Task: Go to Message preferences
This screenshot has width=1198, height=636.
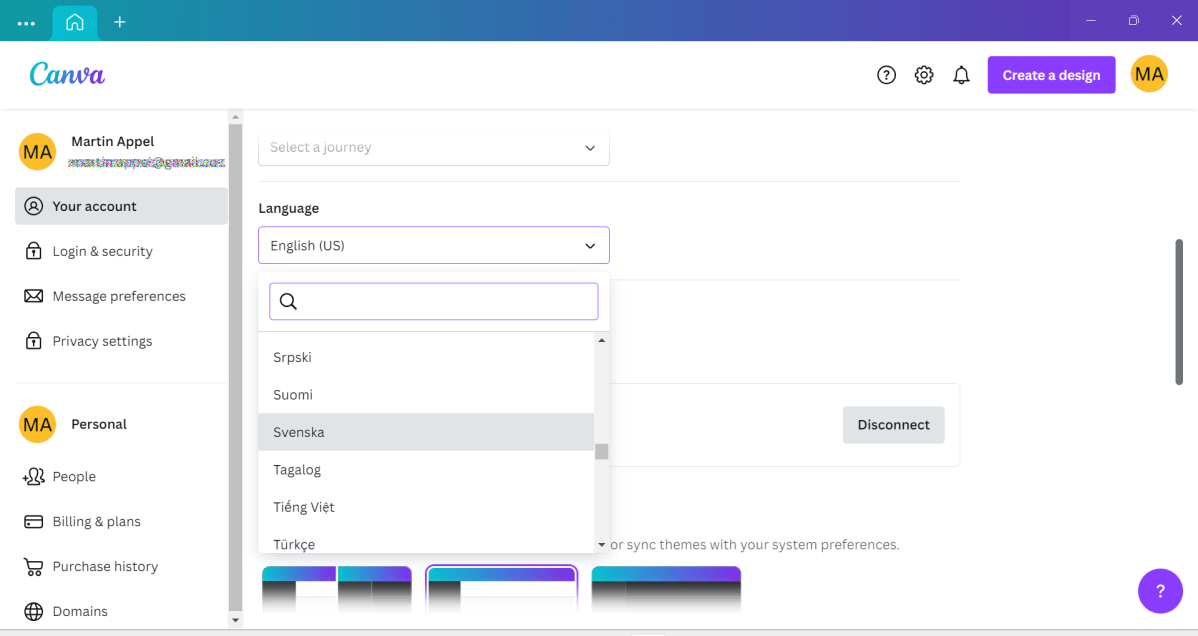Action: click(x=118, y=296)
